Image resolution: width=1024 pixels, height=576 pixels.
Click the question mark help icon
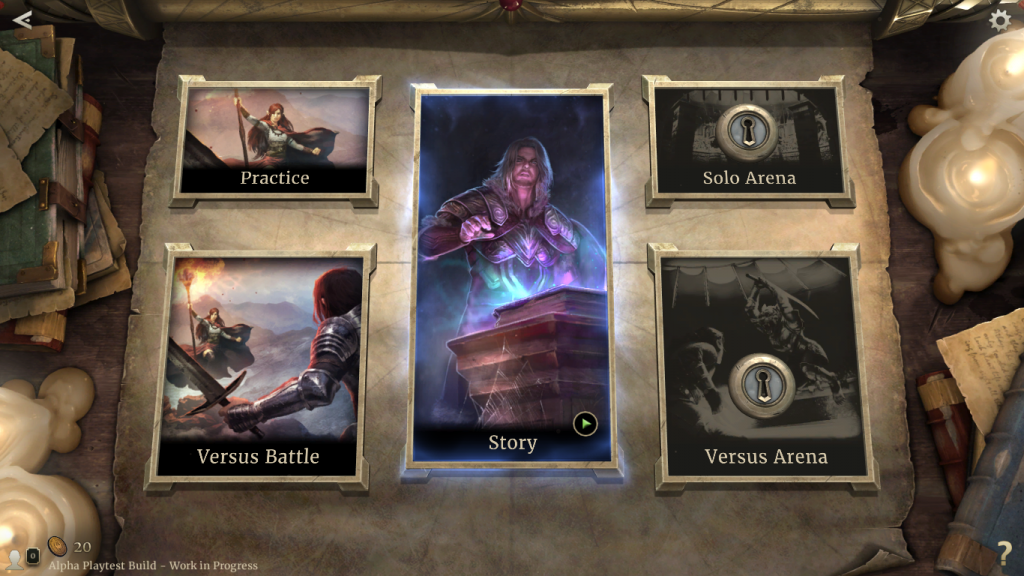tap(1004, 553)
